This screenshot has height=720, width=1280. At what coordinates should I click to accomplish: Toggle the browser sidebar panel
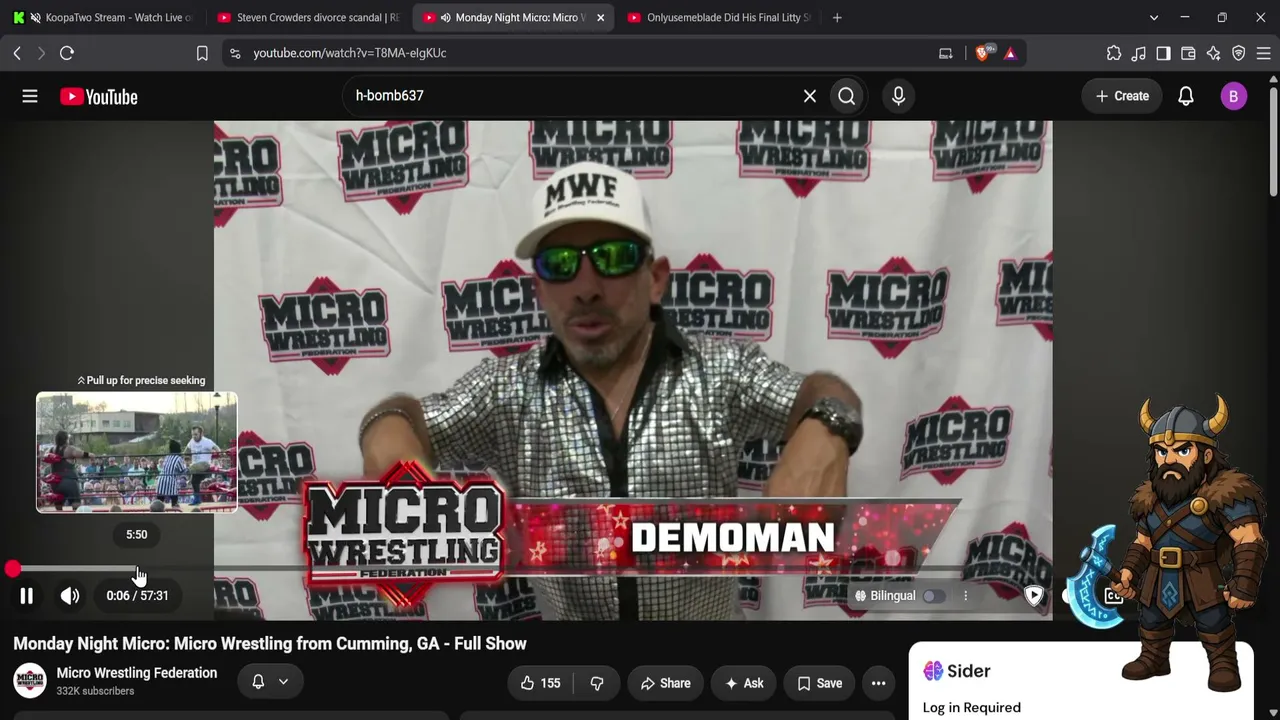point(1163,53)
